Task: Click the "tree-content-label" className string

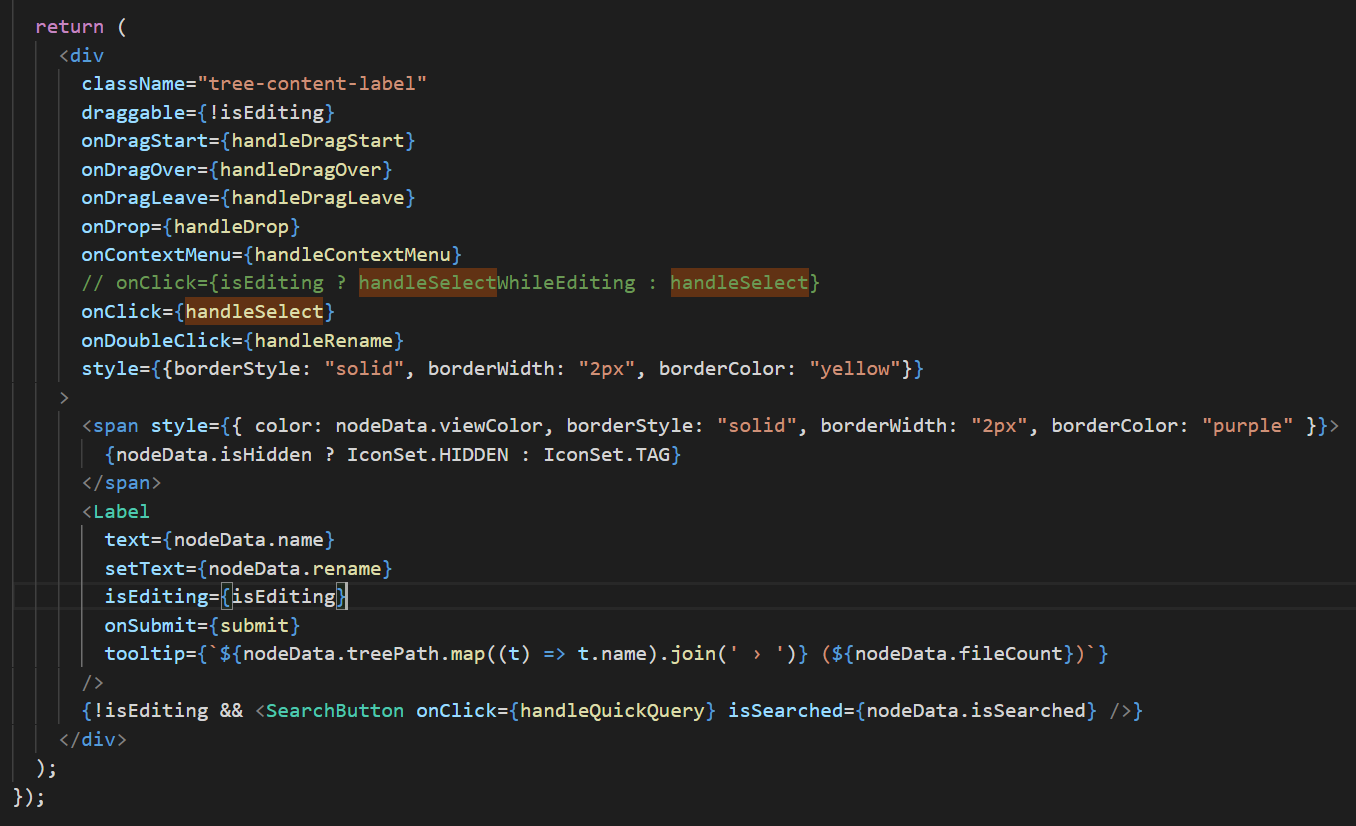Action: (313, 83)
